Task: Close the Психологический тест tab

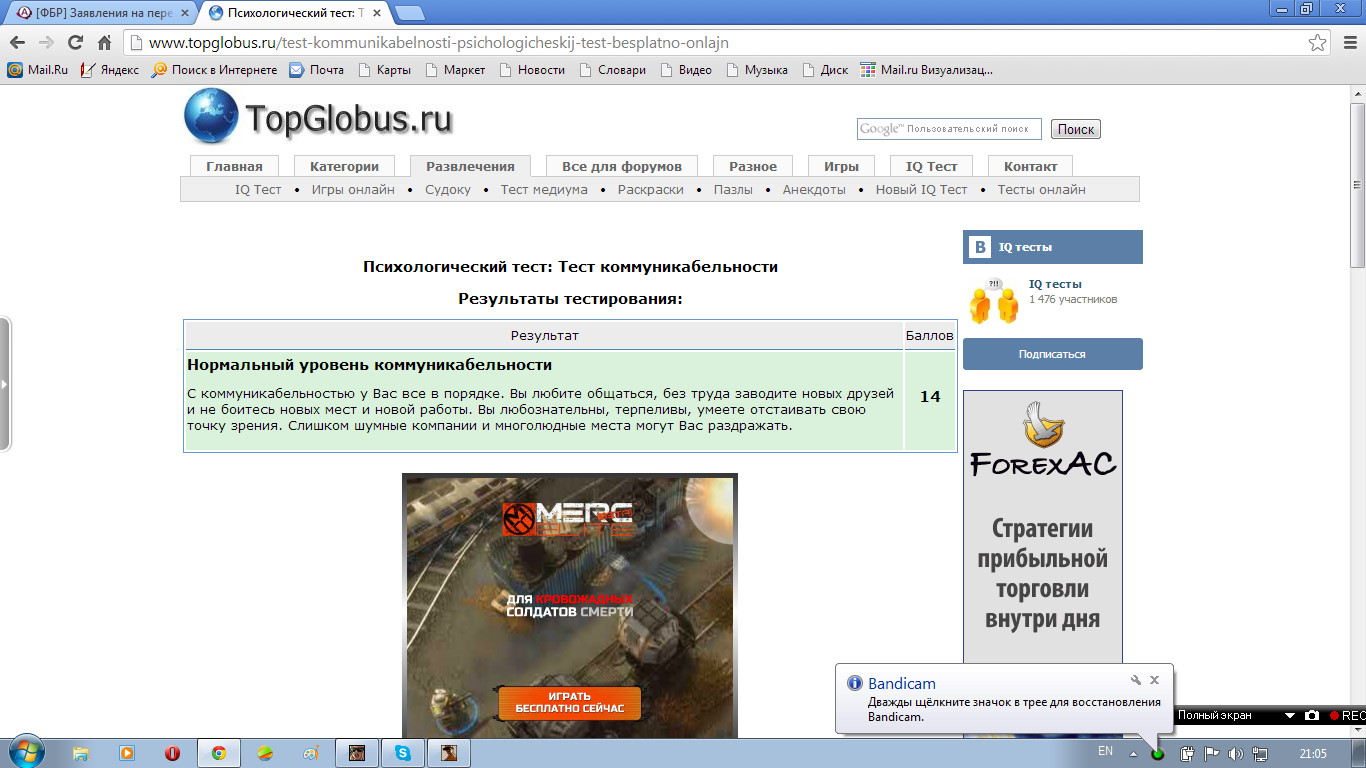Action: coord(377,13)
